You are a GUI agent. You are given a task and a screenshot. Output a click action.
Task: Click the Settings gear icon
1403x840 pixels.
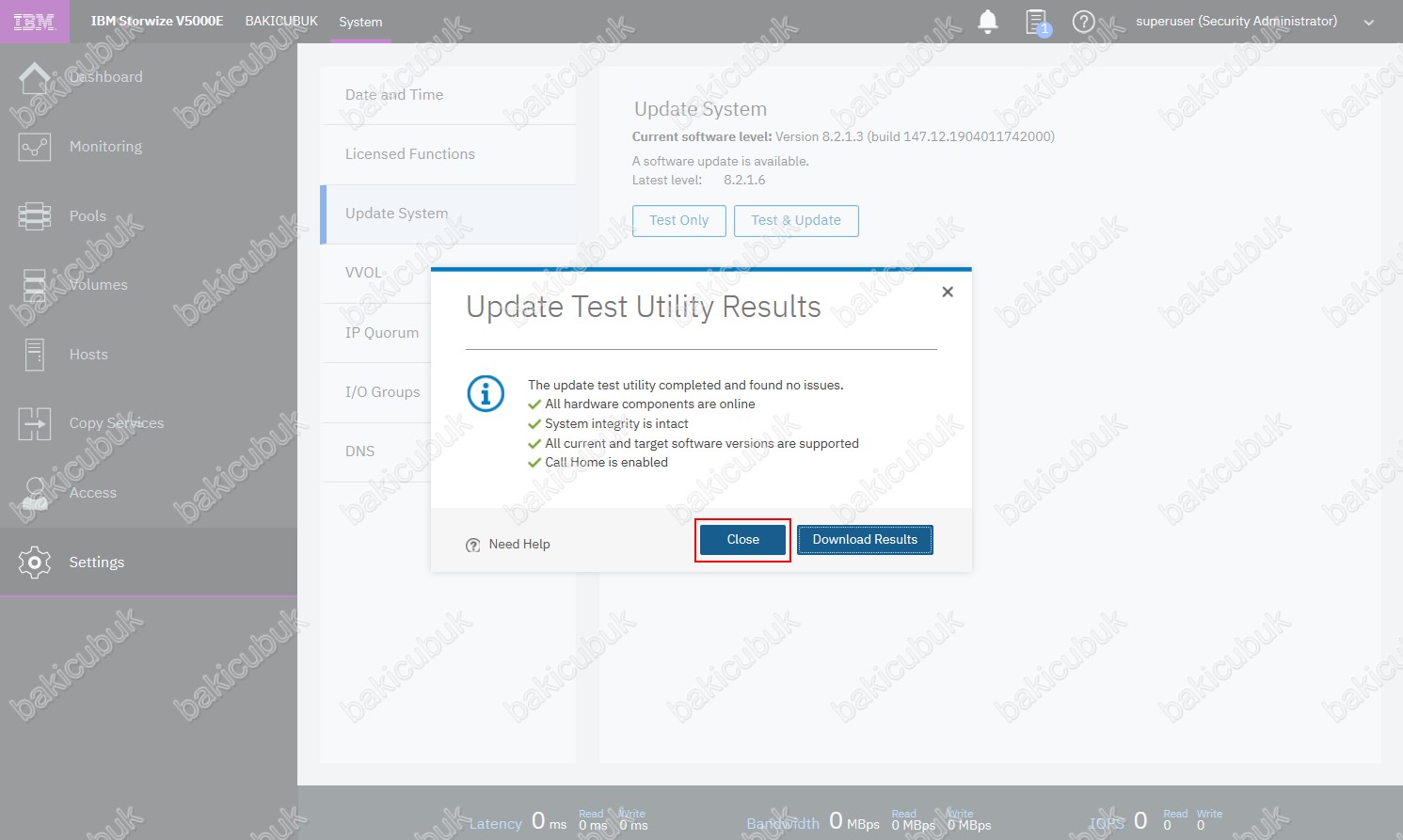(x=35, y=563)
